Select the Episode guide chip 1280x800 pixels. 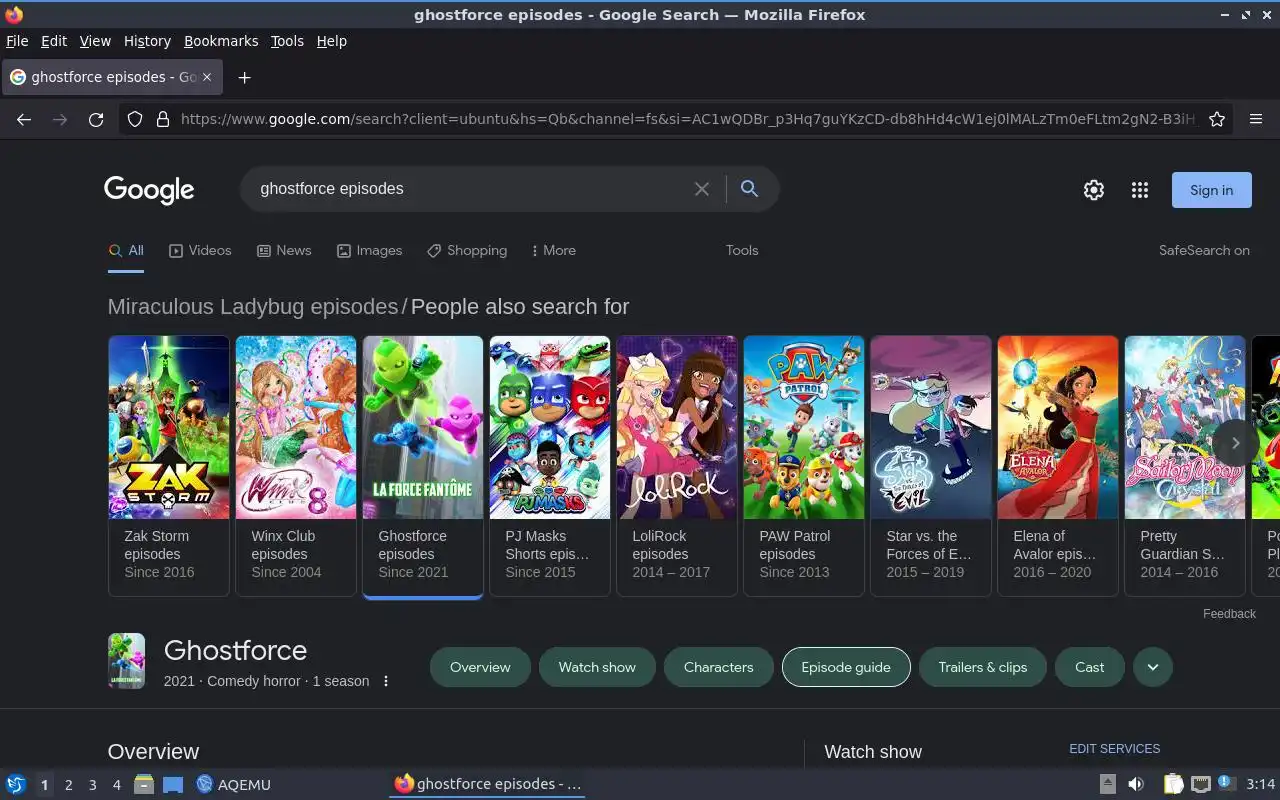point(846,667)
